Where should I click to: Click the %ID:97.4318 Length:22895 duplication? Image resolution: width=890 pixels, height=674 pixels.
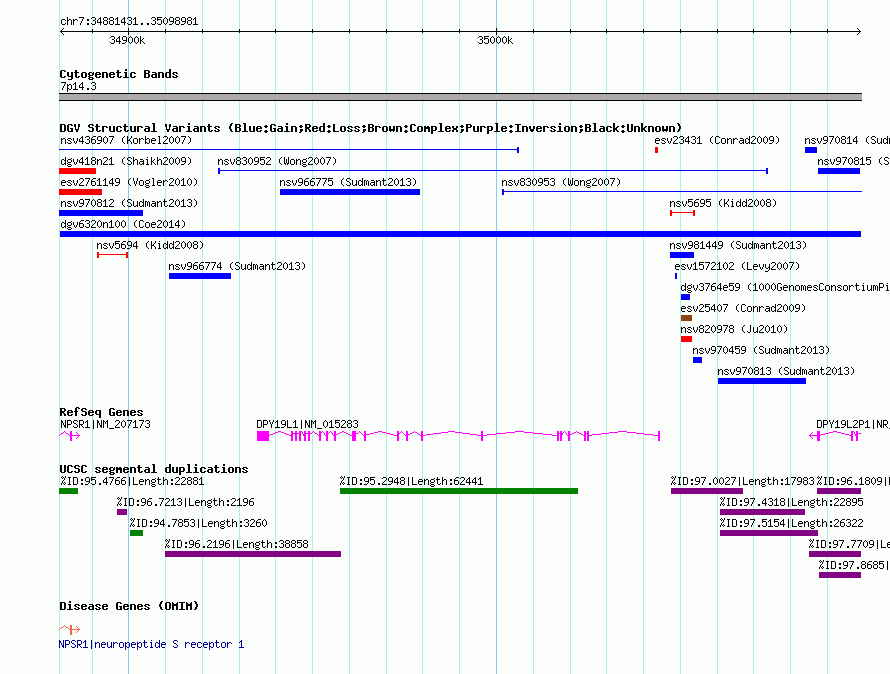click(x=762, y=512)
